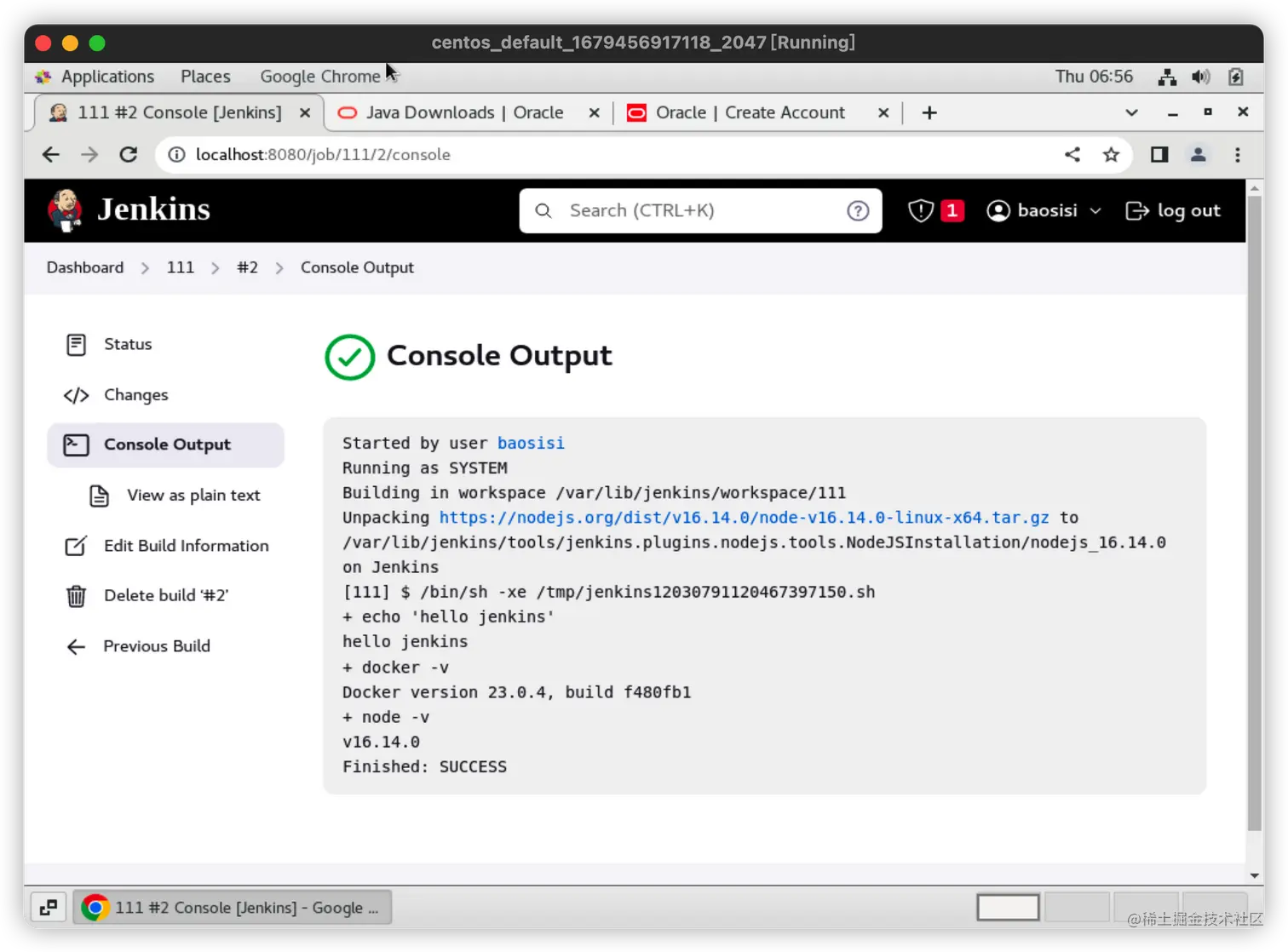The width and height of the screenshot is (1288, 952).
Task: Open the Chrome three-dot menu
Action: point(1238,154)
